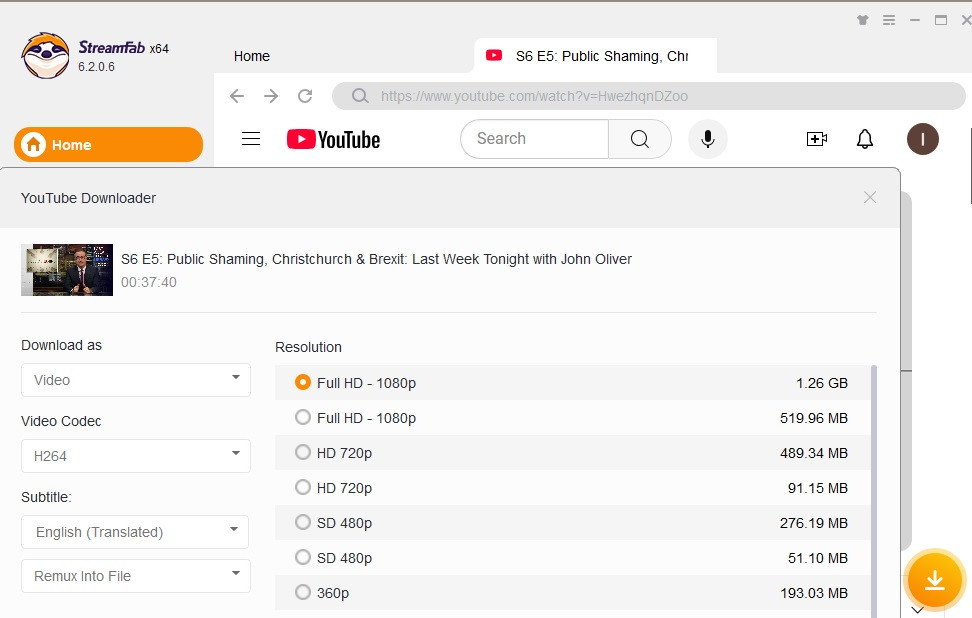Open the hamburger menu in title bar

(889, 20)
